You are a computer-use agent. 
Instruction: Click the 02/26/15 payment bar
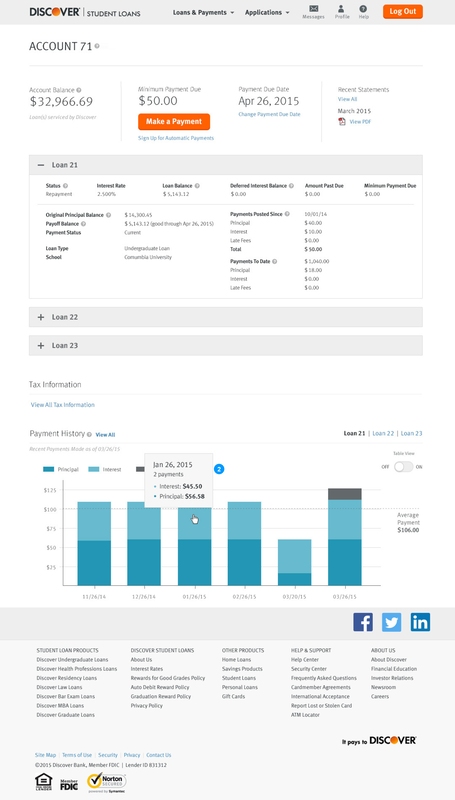pyautogui.click(x=244, y=543)
